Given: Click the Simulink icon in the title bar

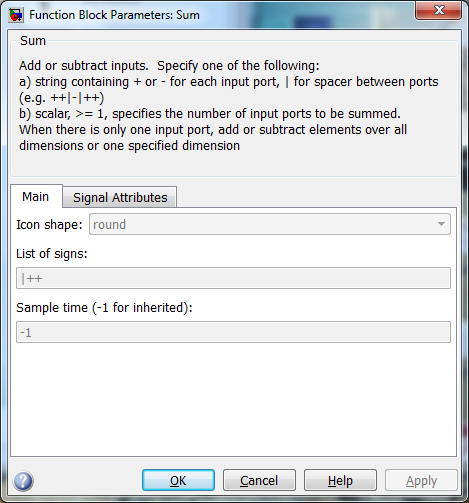Looking at the screenshot, I should point(16,15).
